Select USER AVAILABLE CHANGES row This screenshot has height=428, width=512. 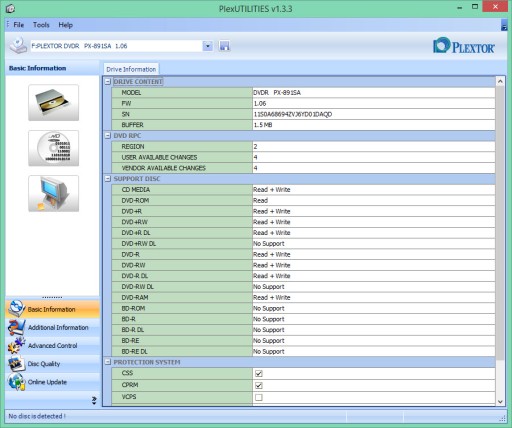click(x=303, y=157)
